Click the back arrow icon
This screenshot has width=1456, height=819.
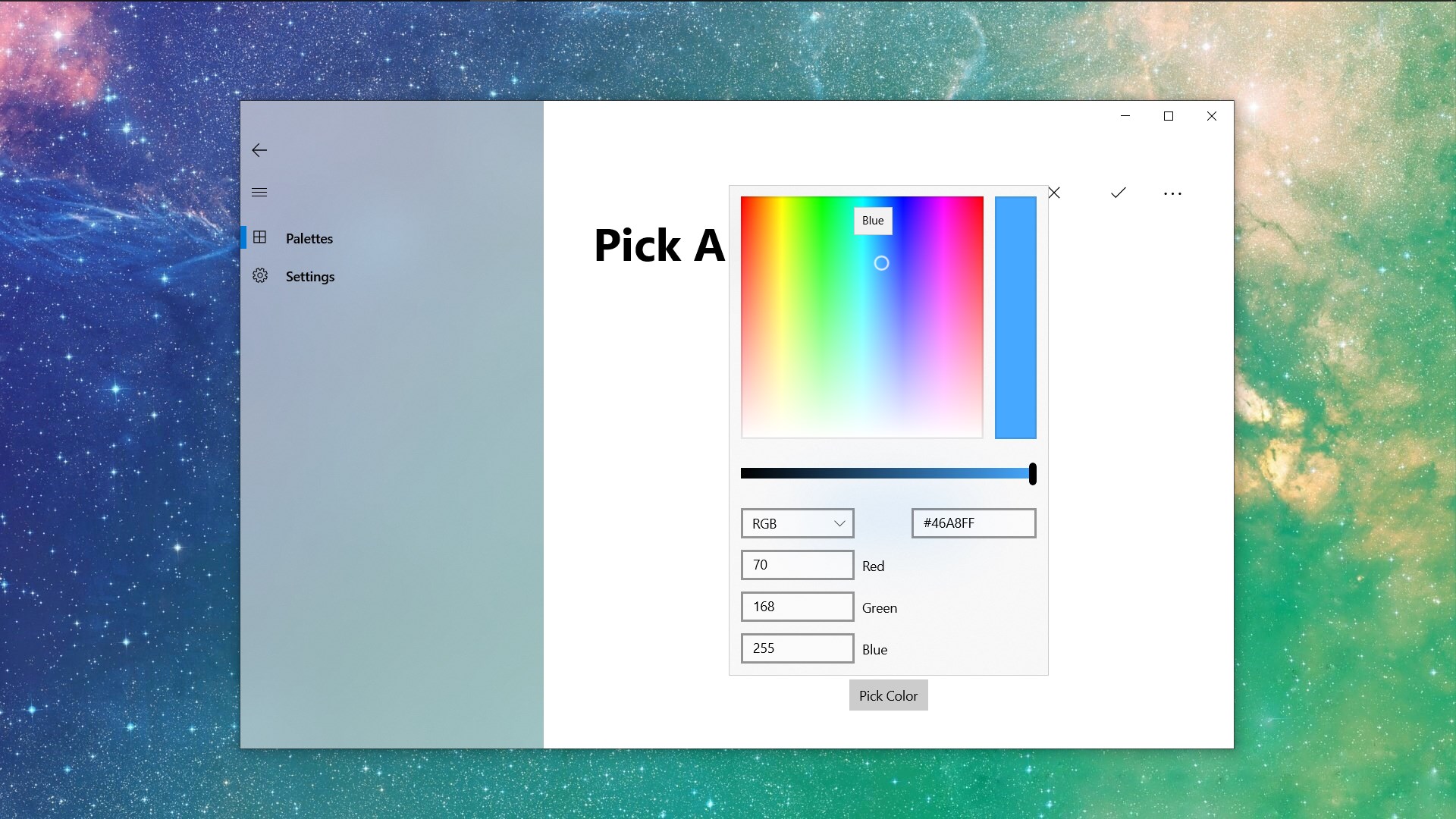(x=259, y=150)
